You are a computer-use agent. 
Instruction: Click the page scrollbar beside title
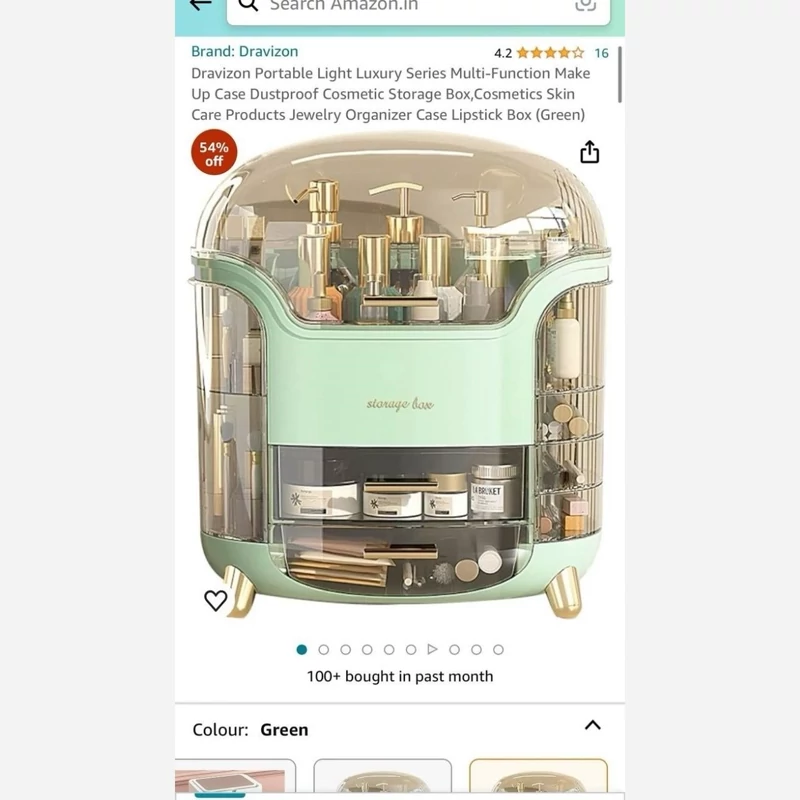620,74
